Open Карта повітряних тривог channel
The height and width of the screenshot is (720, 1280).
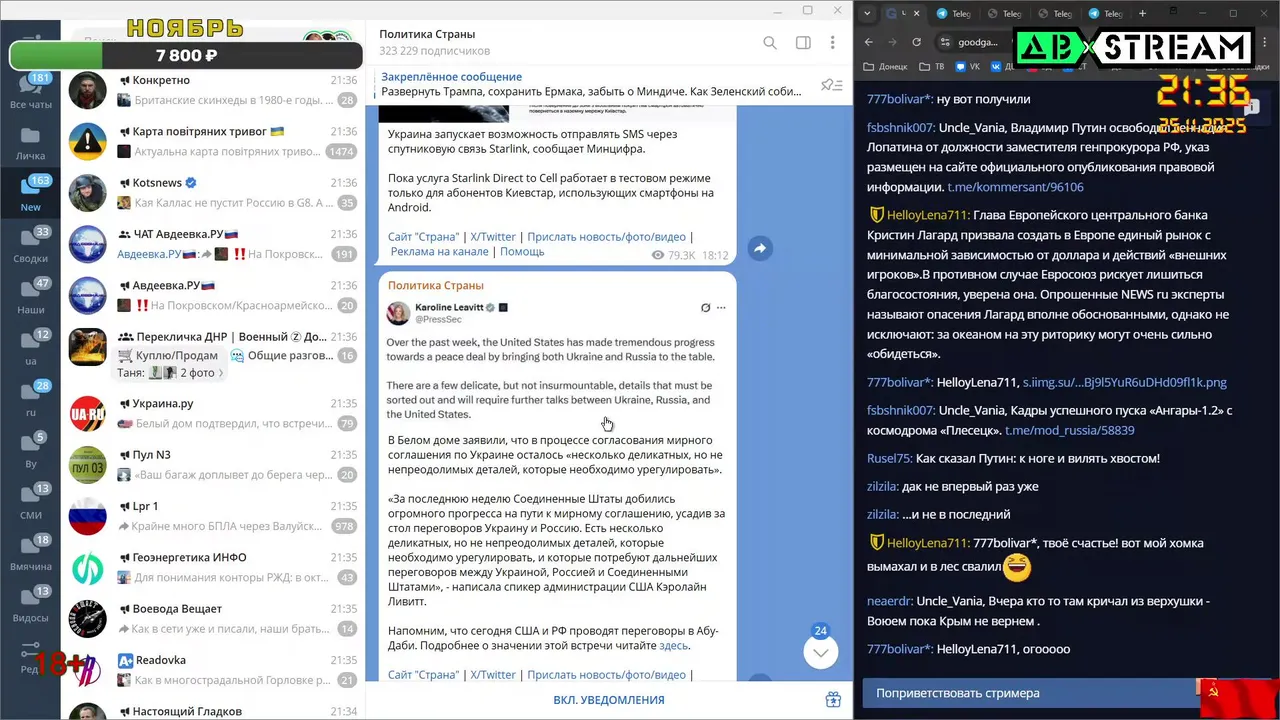(212, 141)
